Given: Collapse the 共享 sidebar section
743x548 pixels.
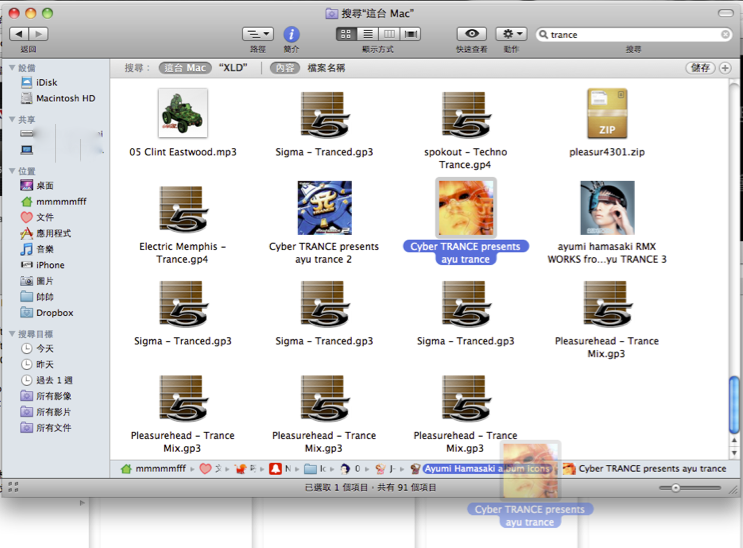Looking at the screenshot, I should click(x=12, y=119).
